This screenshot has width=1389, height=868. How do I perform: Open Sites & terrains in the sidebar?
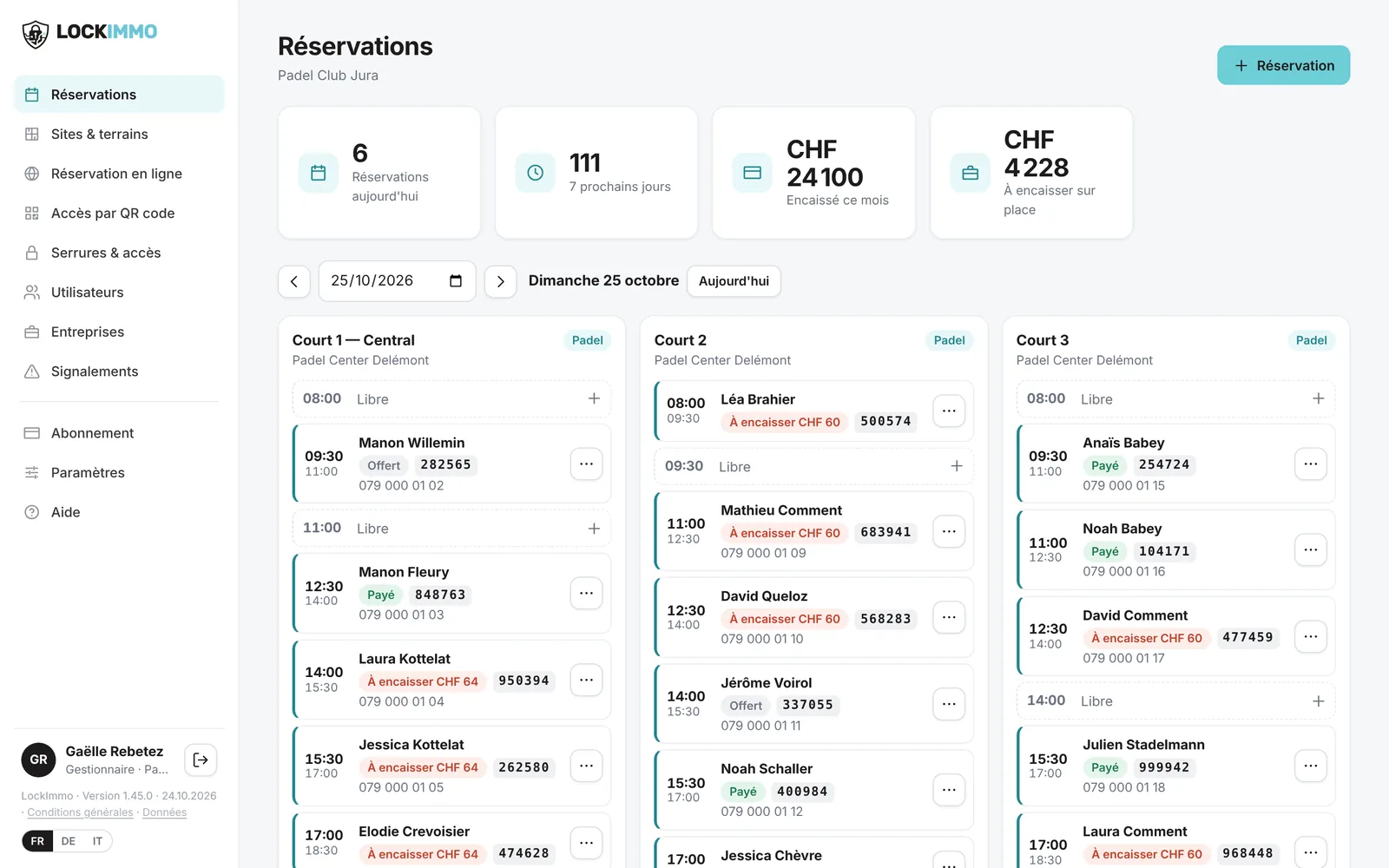119,134
